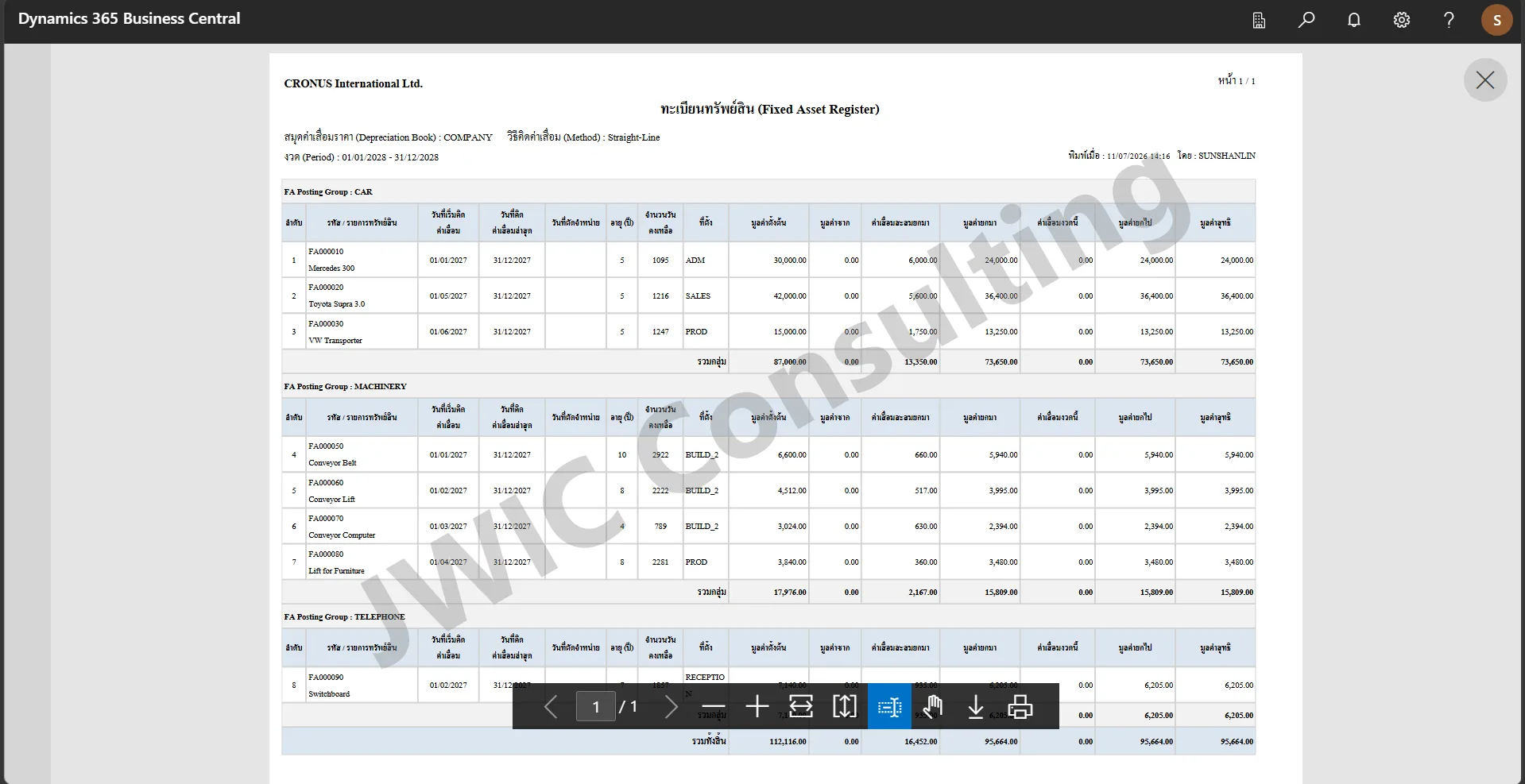
Task: Open the report explorer icon in header
Action: (x=1259, y=21)
